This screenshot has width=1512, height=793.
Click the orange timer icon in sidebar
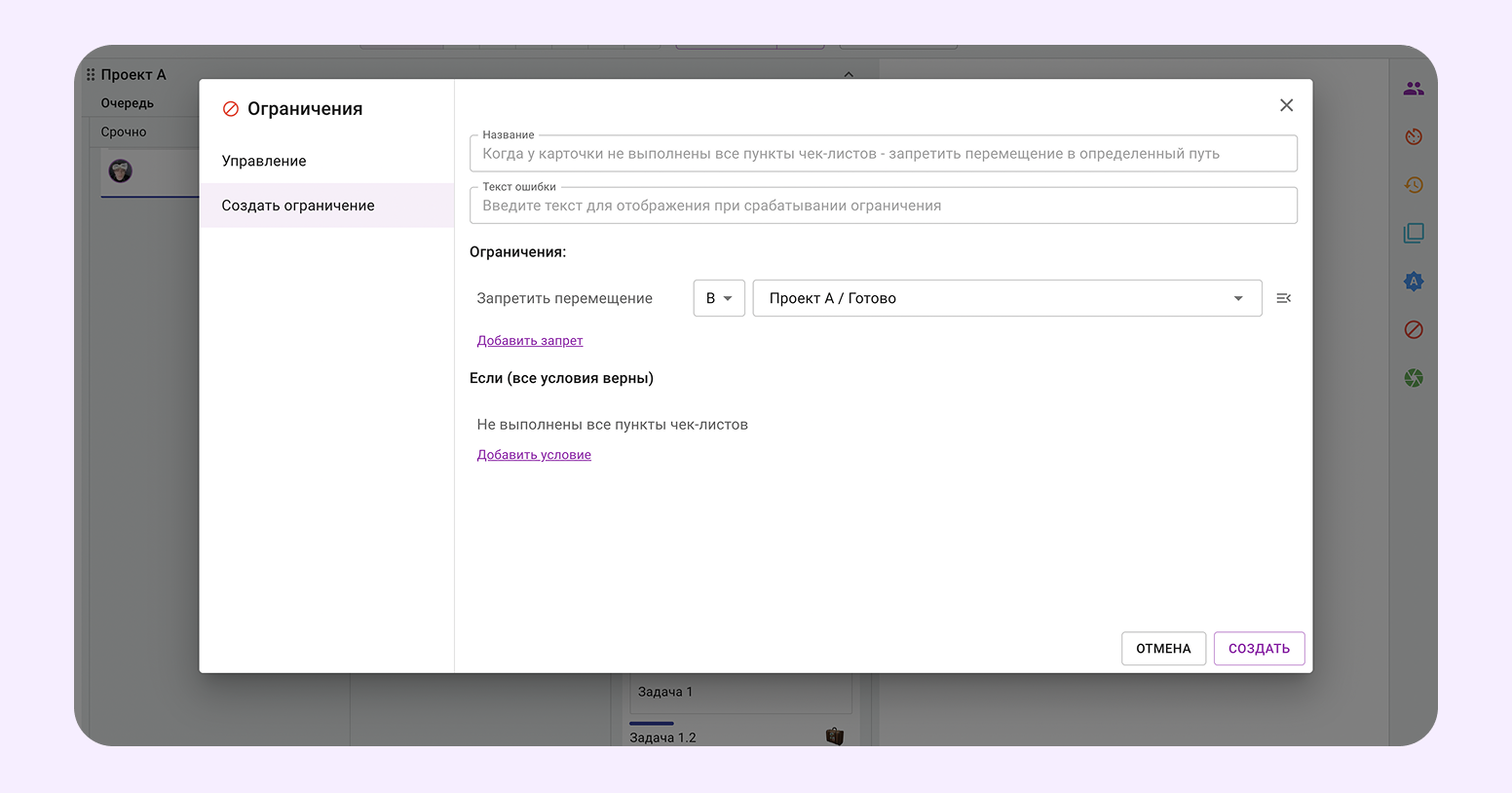[1414, 137]
